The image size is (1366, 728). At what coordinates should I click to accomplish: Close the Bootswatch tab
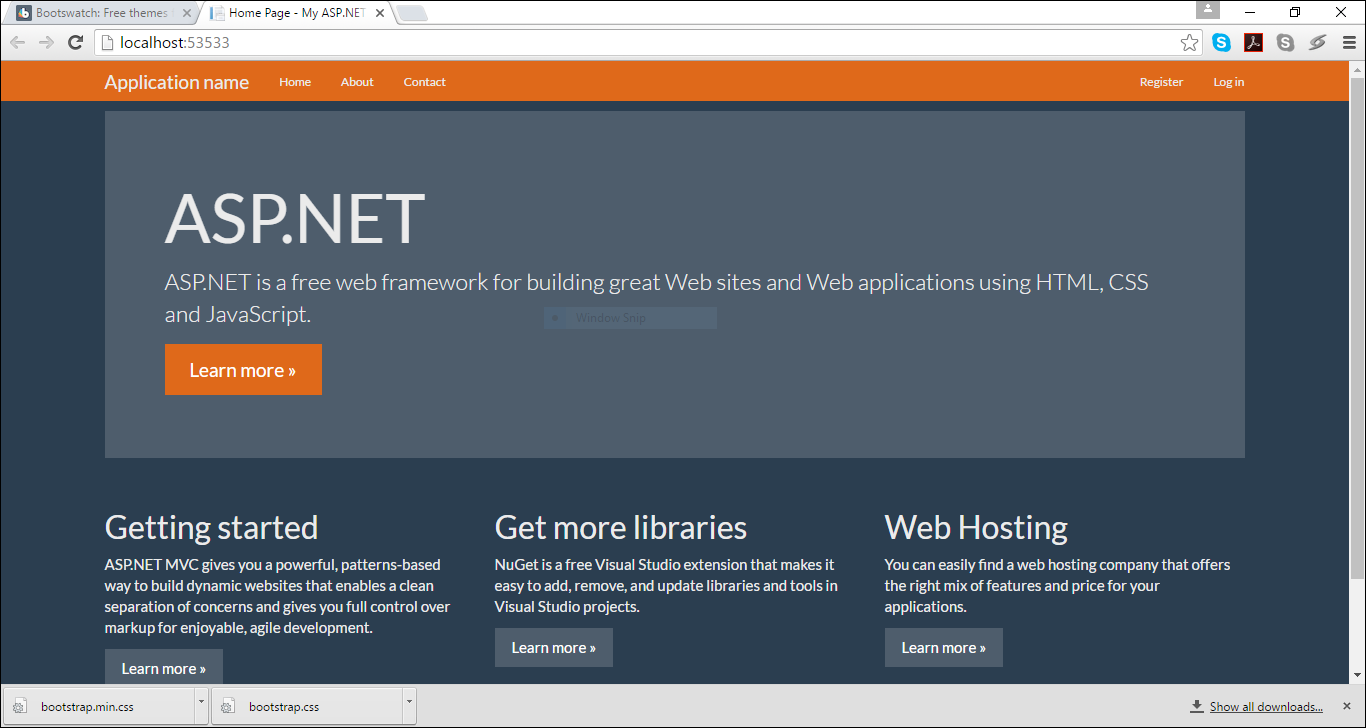[x=186, y=13]
